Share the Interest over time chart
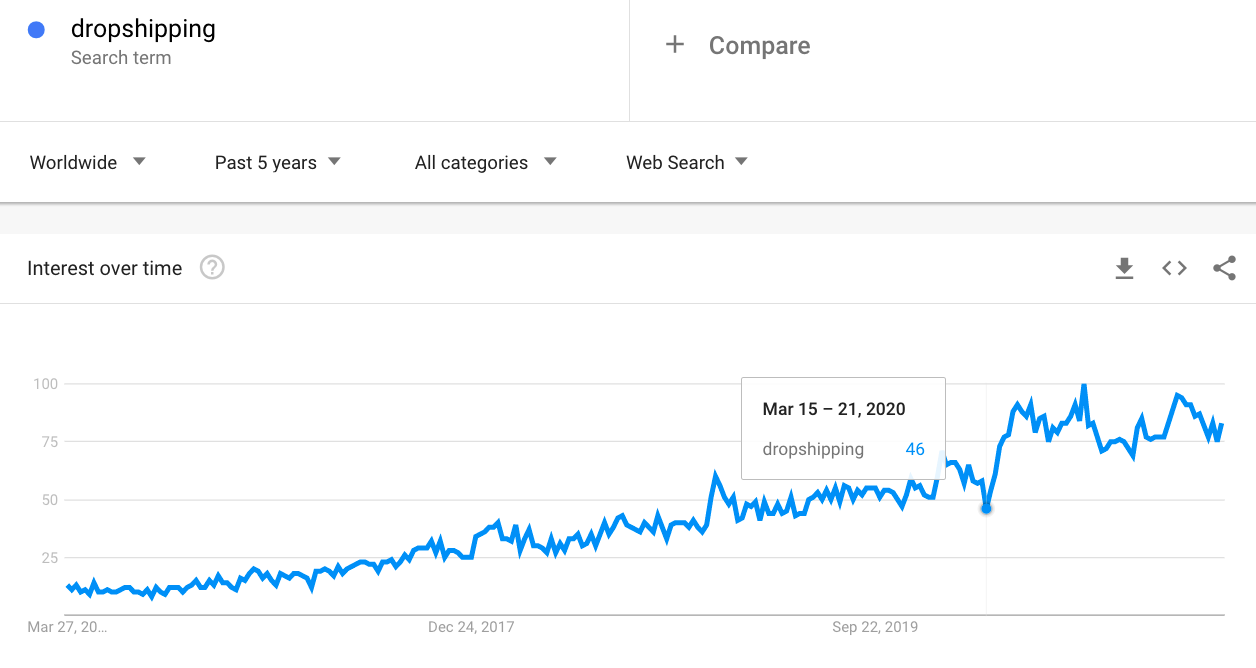The image size is (1256, 668). coord(1224,268)
